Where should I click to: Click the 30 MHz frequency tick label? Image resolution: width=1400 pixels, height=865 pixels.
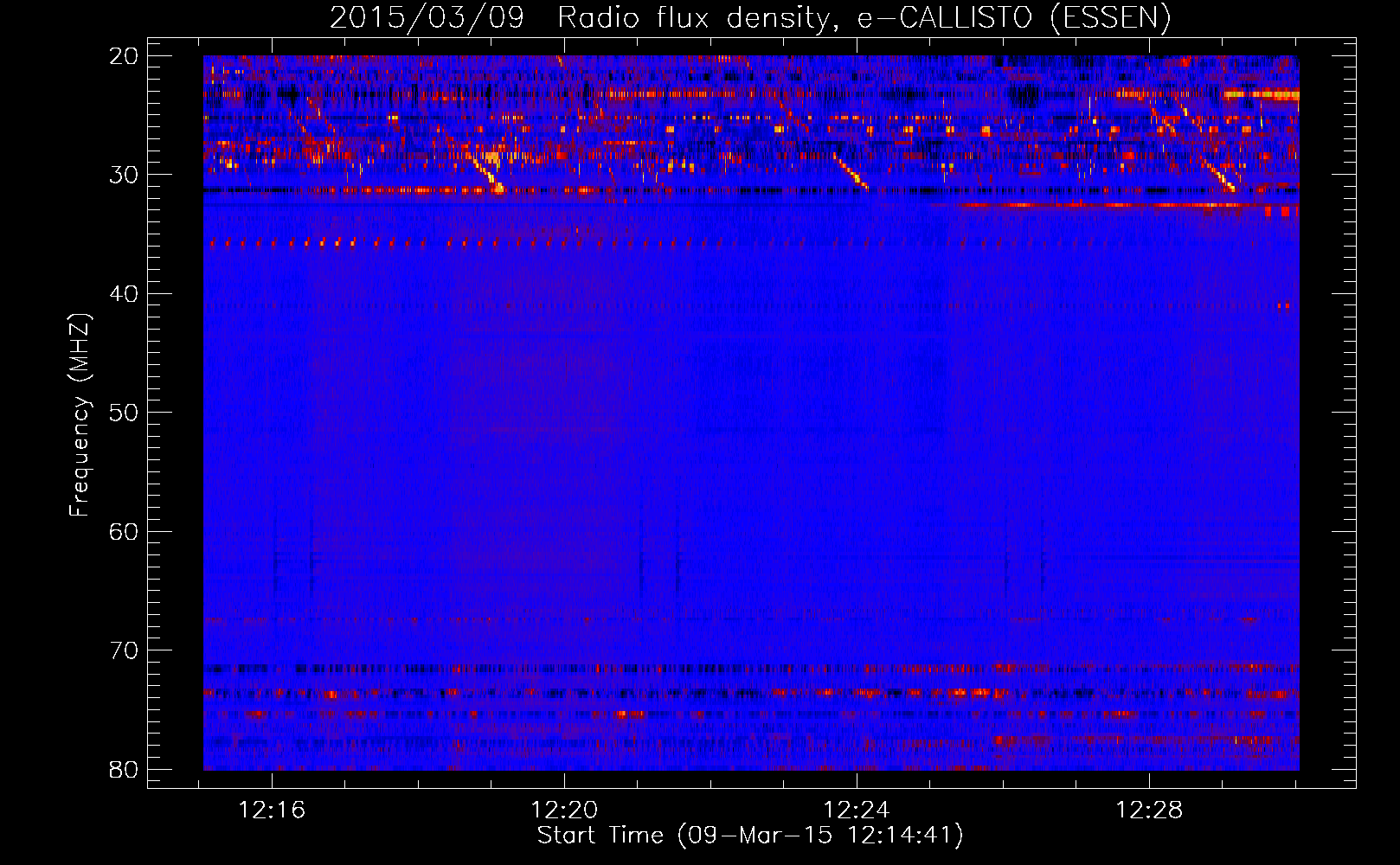[x=124, y=175]
